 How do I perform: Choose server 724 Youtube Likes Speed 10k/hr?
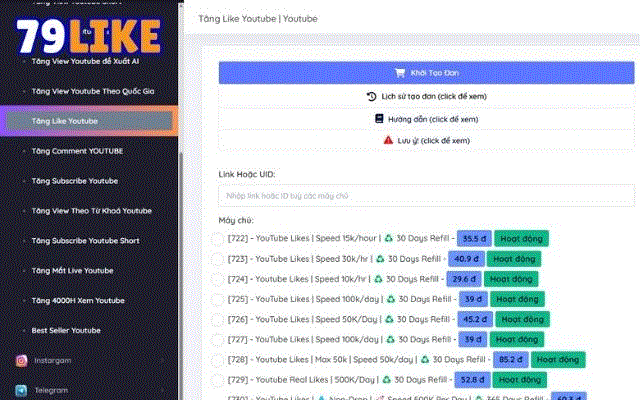(x=218, y=279)
